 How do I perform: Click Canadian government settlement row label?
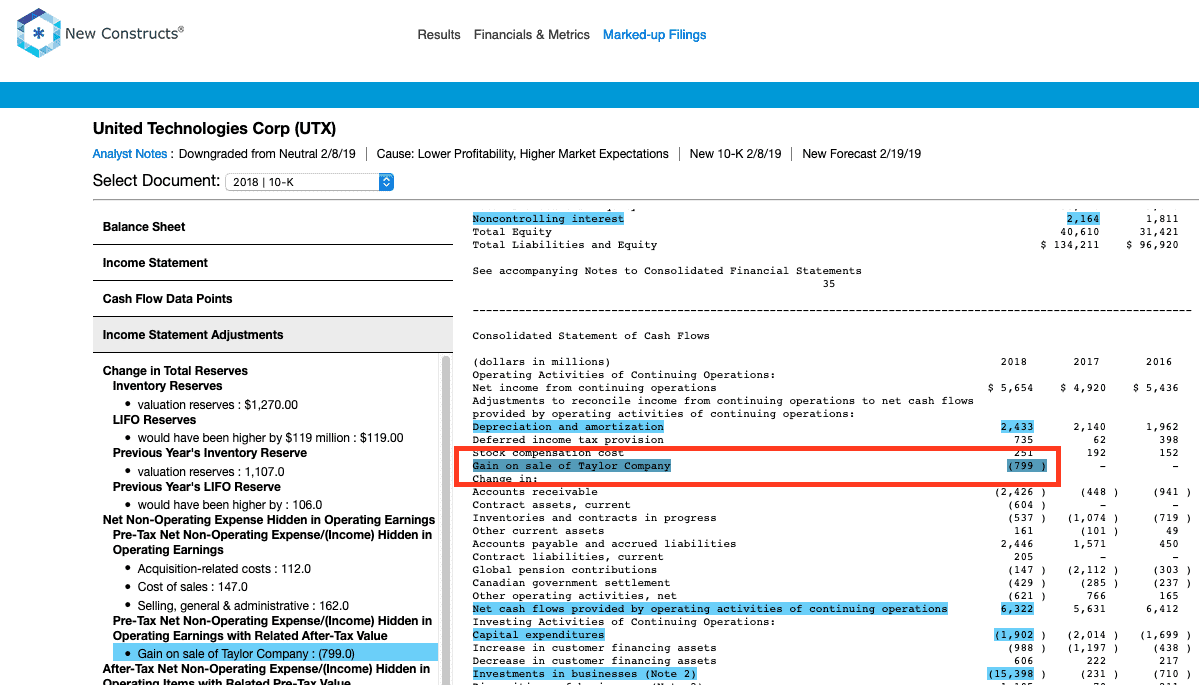(x=571, y=583)
